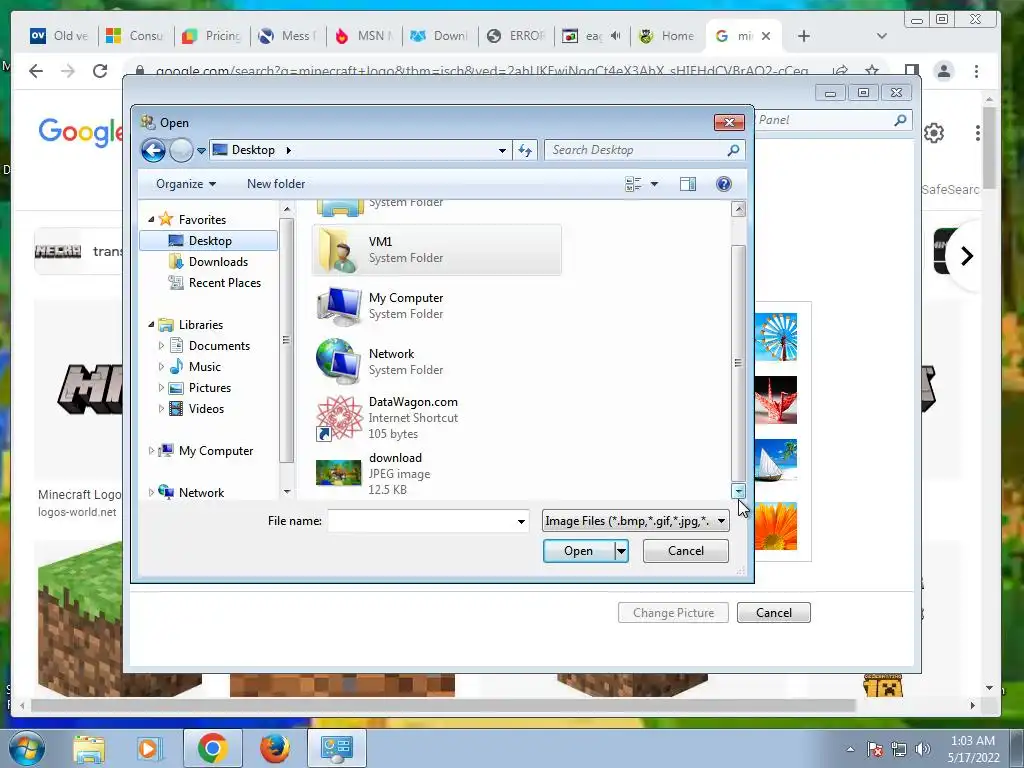This screenshot has width=1024, height=768.
Task: Expand the Videos library
Action: 161,409
